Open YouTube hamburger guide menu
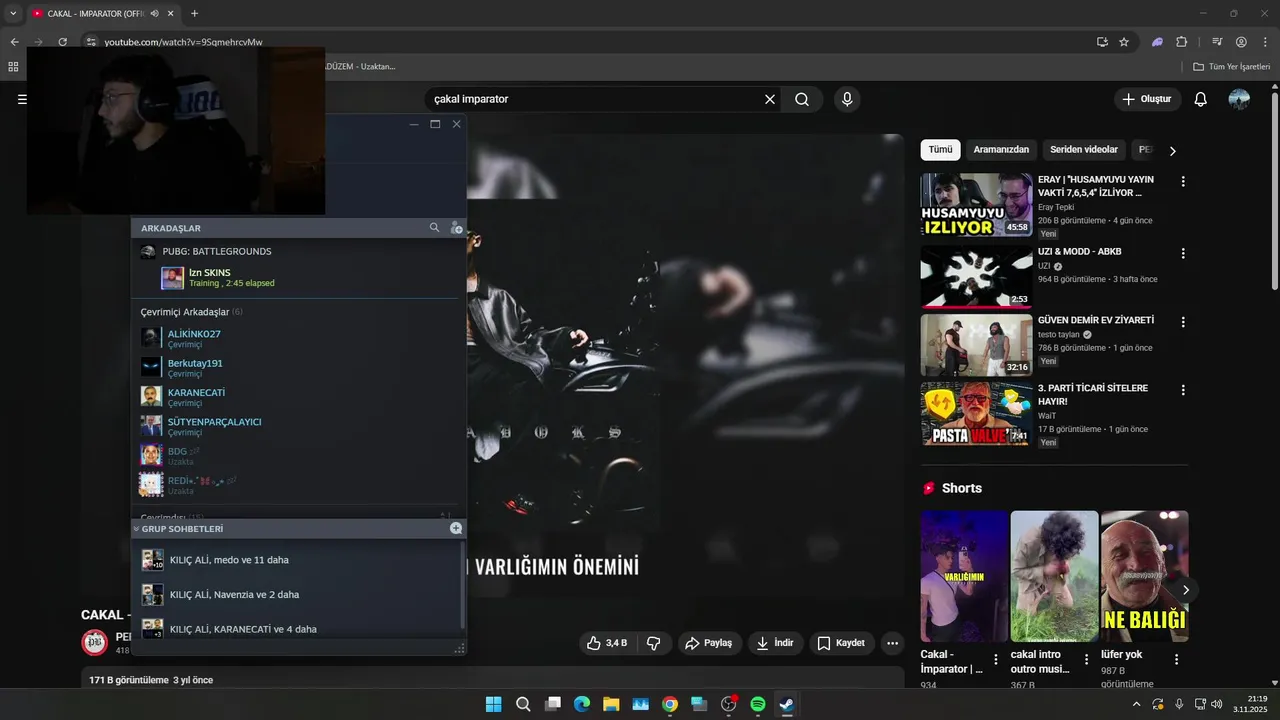1280x720 pixels. coord(22,99)
